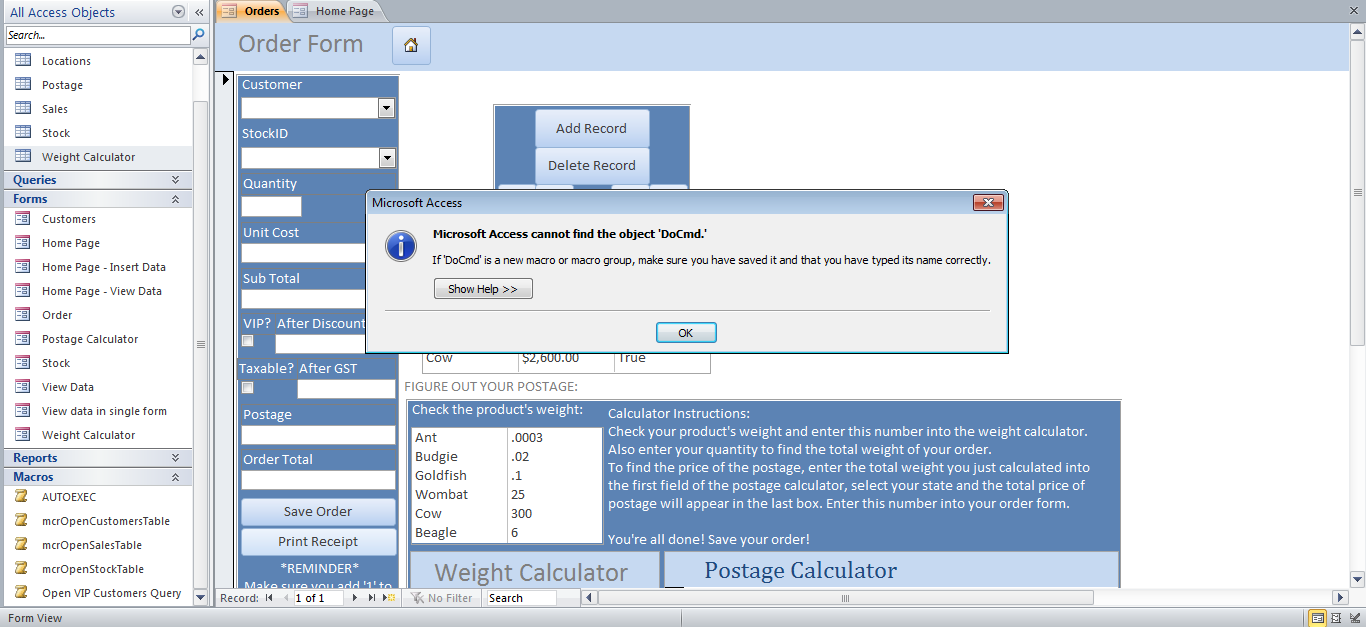Run the mcrOpenCustomersTable macro
The height and width of the screenshot is (627, 1366).
96,521
